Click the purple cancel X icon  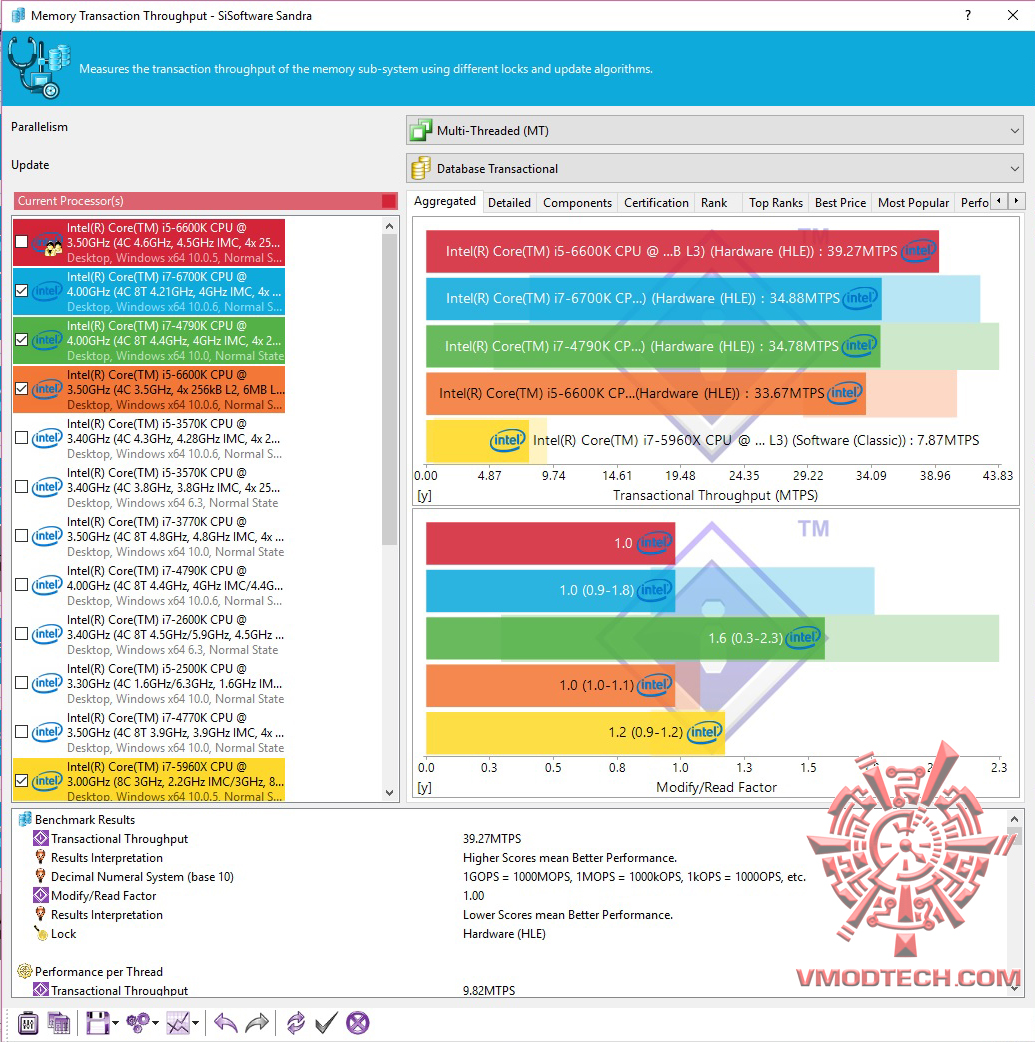[x=358, y=1023]
